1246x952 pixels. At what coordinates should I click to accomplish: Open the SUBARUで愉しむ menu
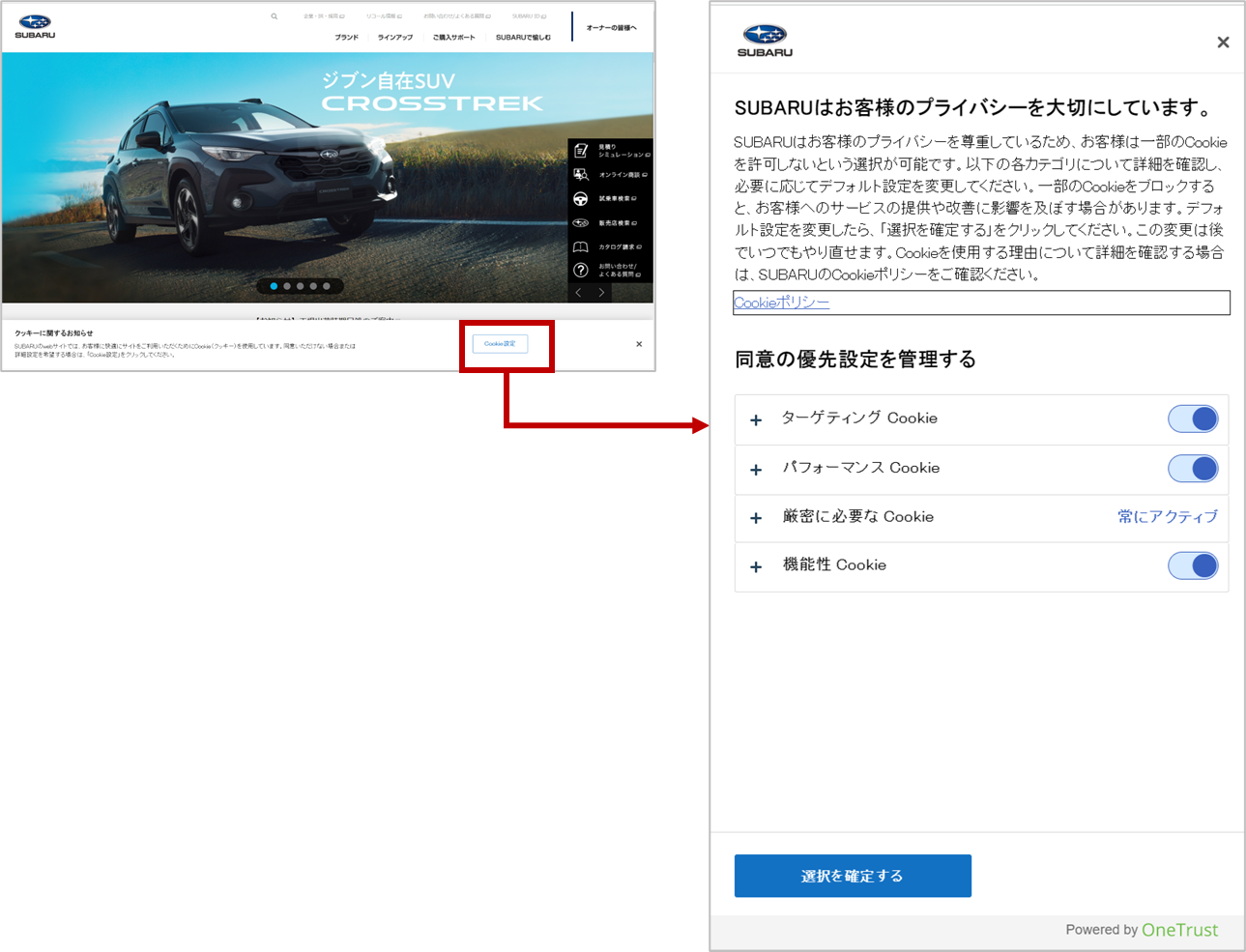click(523, 38)
